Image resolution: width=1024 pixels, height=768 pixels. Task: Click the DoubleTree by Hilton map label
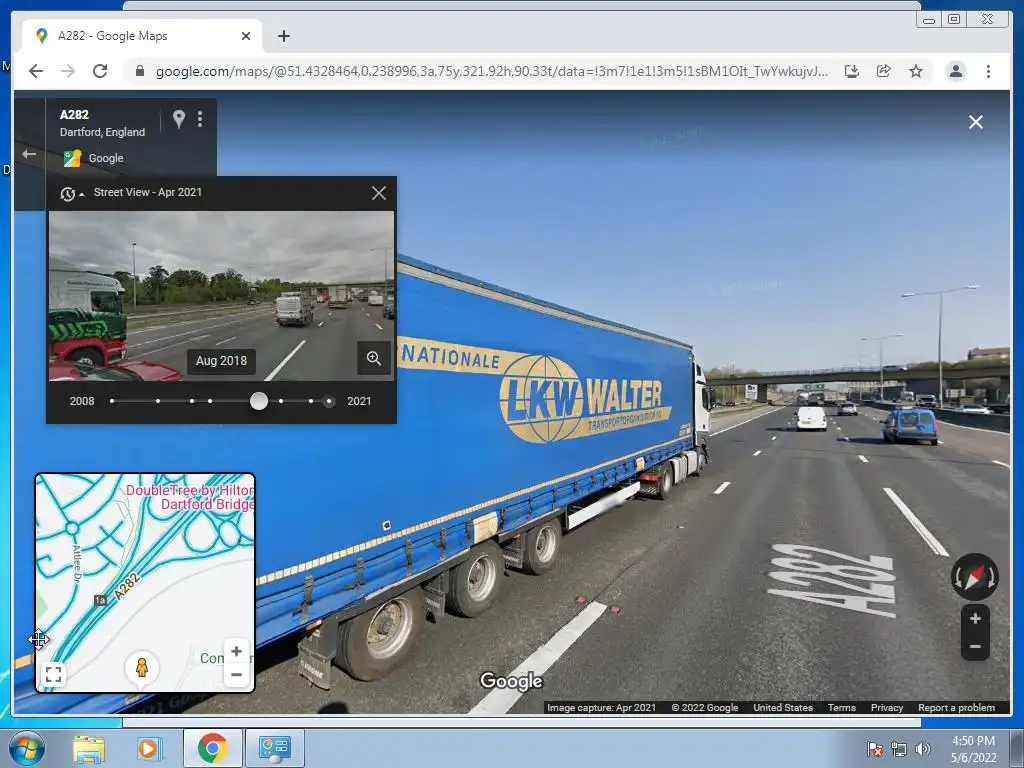pos(189,497)
